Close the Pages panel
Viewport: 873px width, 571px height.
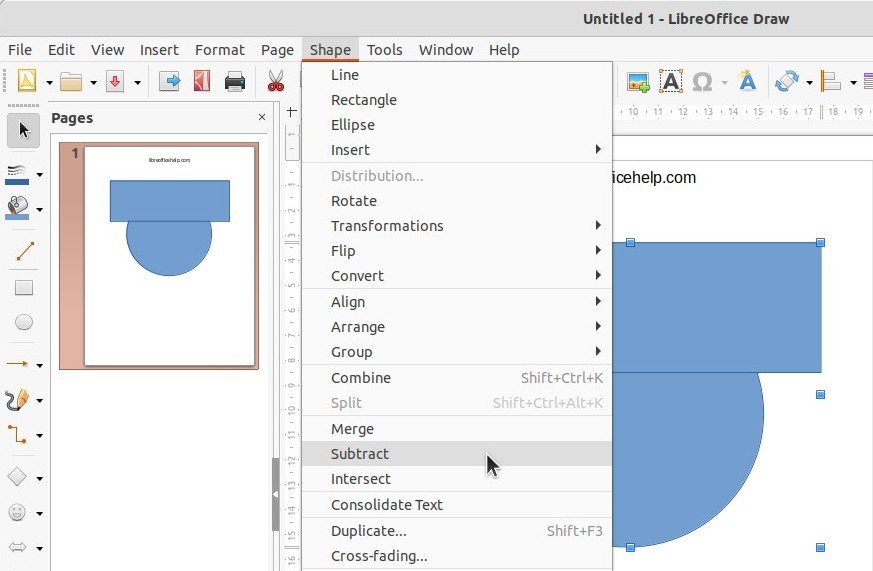262,117
